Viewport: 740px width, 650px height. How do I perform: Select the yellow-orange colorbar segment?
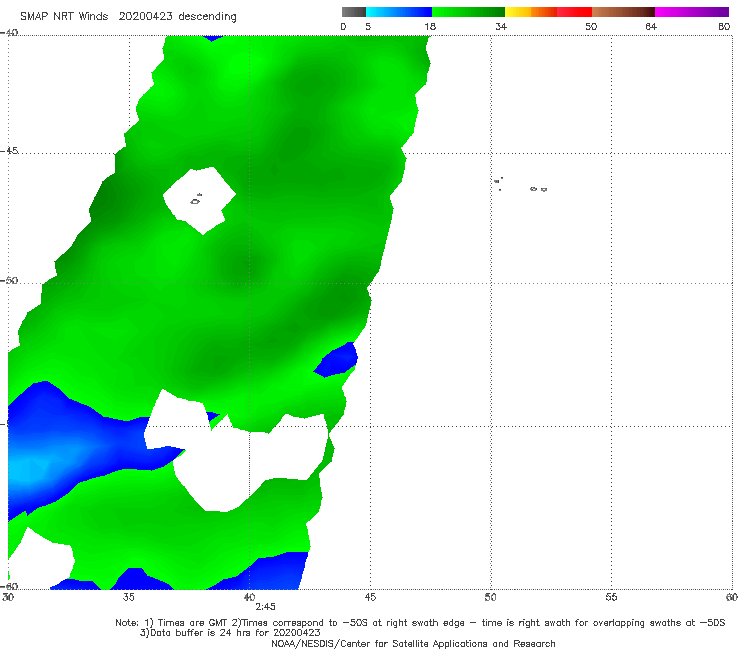(530, 12)
